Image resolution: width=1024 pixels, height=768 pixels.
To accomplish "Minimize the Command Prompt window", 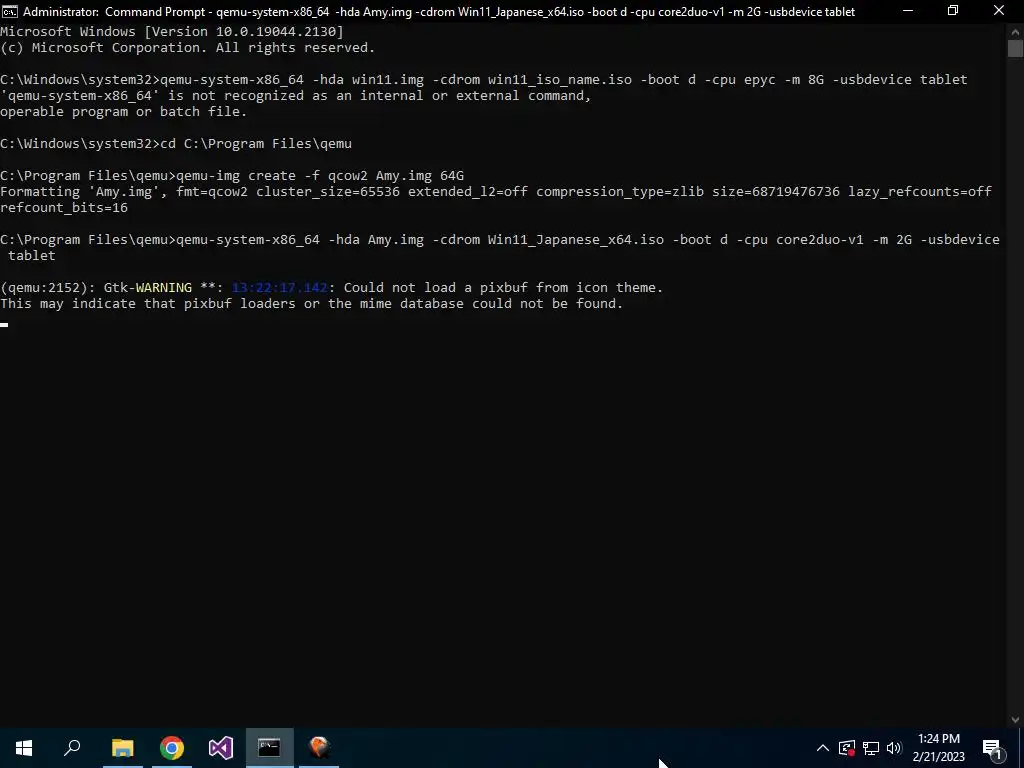I will pyautogui.click(x=908, y=11).
